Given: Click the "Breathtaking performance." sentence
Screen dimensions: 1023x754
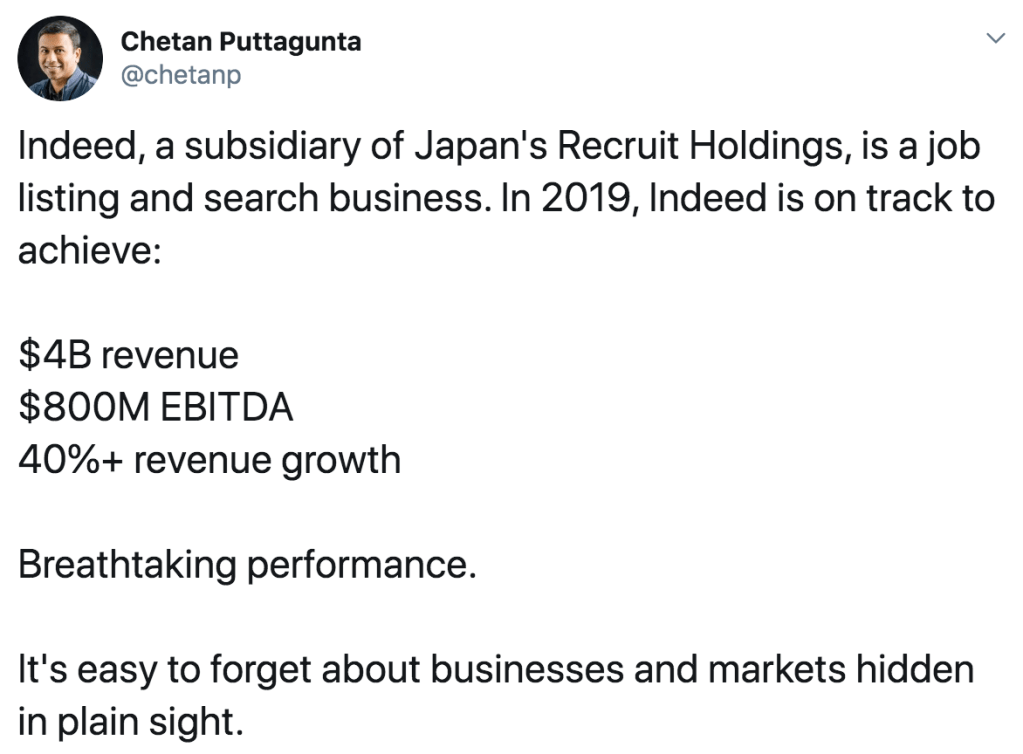Looking at the screenshot, I should coord(246,565).
